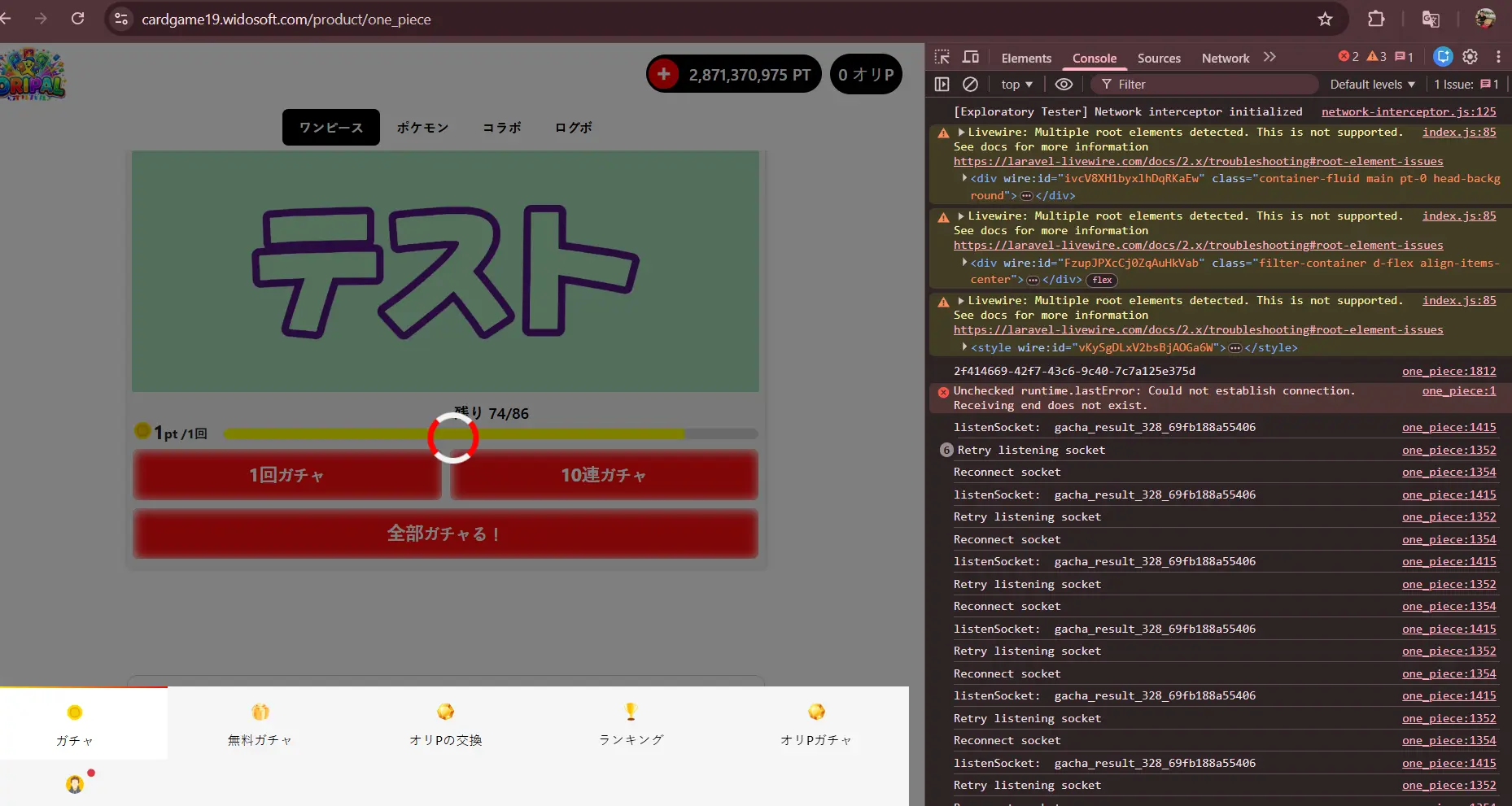Click the 1回ガチャ button
This screenshot has height=806, width=1512.
pos(286,475)
